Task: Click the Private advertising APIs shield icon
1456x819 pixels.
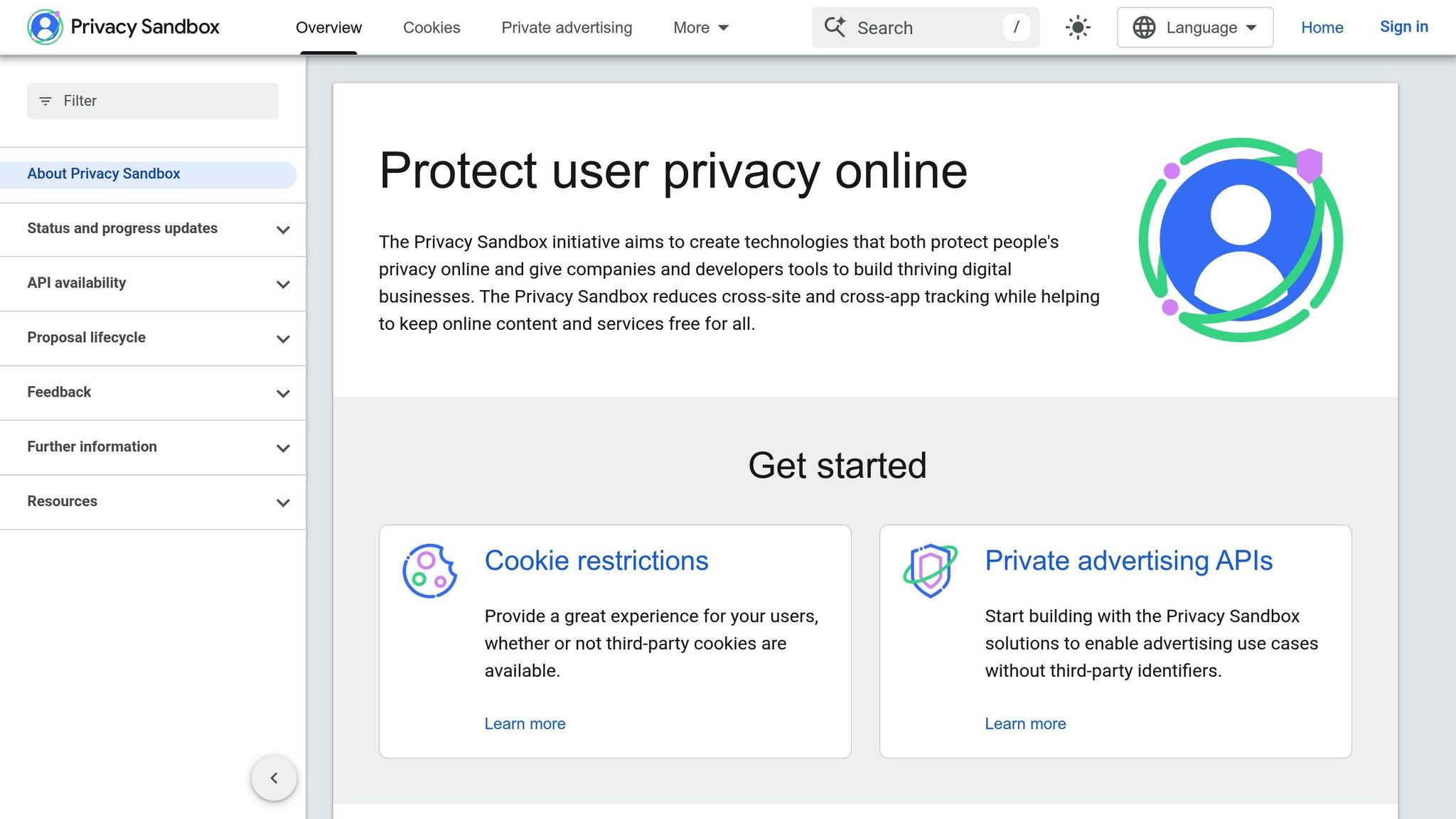Action: pos(931,571)
